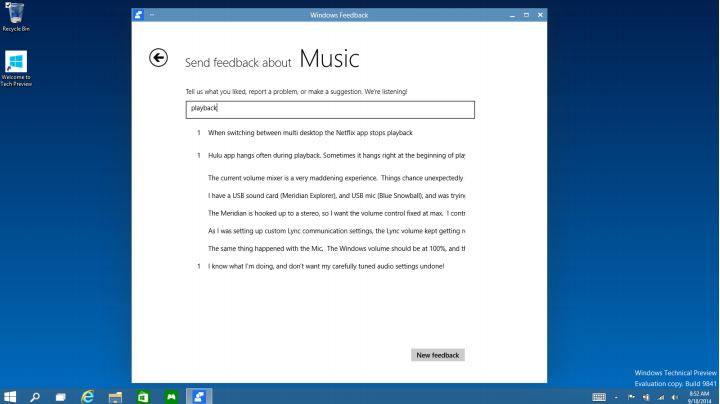Open the Store app on taskbar
The height and width of the screenshot is (404, 720).
143,396
